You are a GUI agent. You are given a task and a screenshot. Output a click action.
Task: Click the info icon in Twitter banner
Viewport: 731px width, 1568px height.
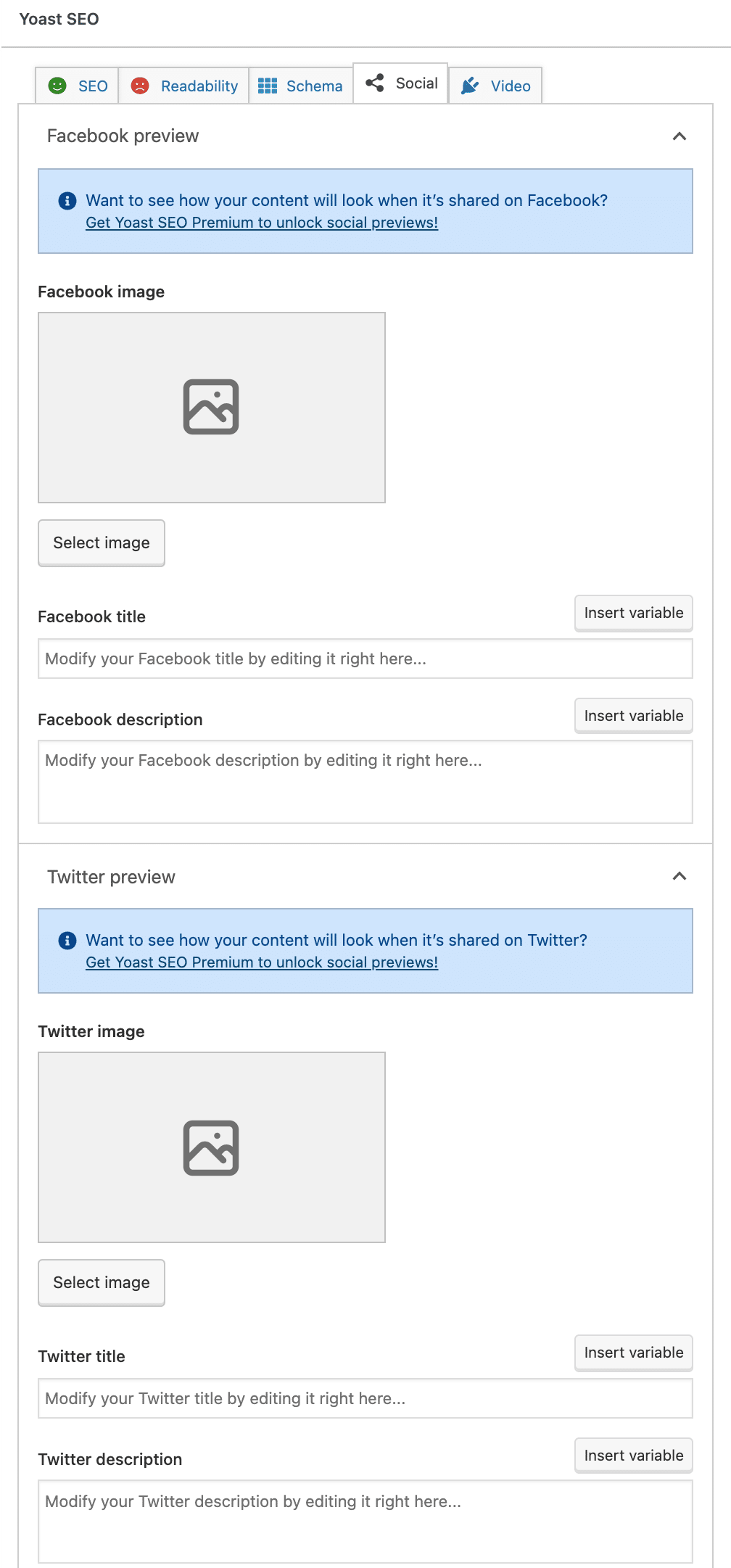[x=66, y=939]
